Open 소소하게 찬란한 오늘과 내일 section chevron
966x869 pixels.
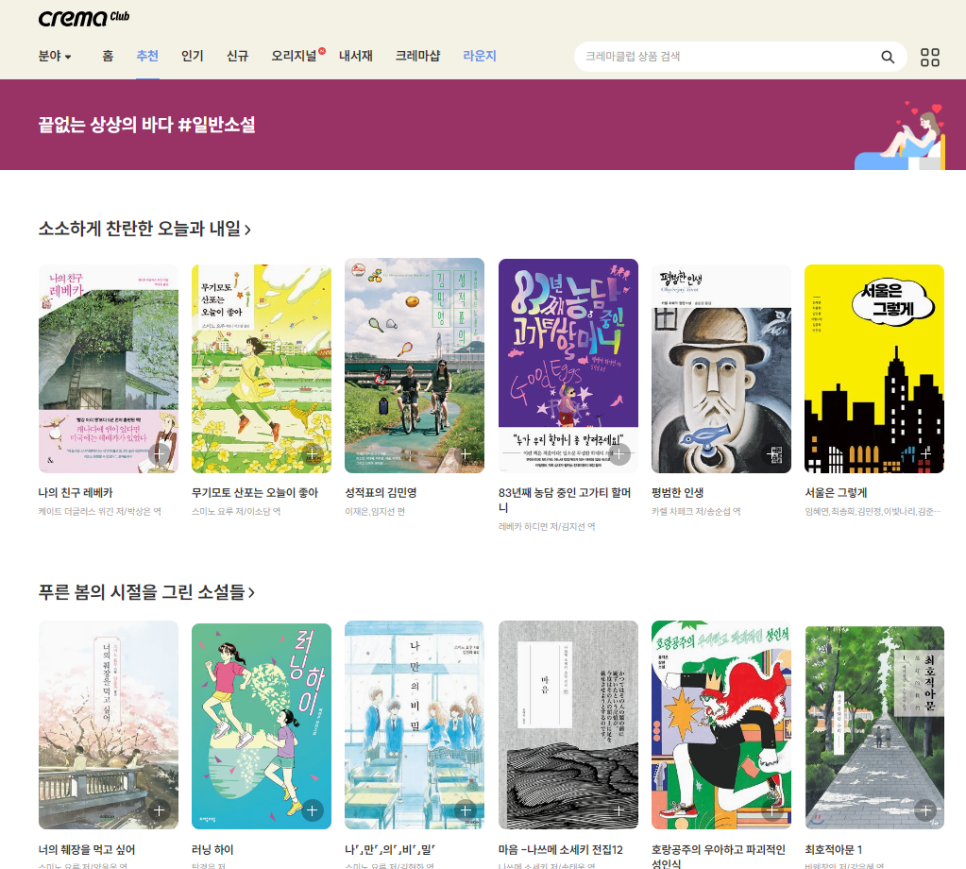[248, 230]
